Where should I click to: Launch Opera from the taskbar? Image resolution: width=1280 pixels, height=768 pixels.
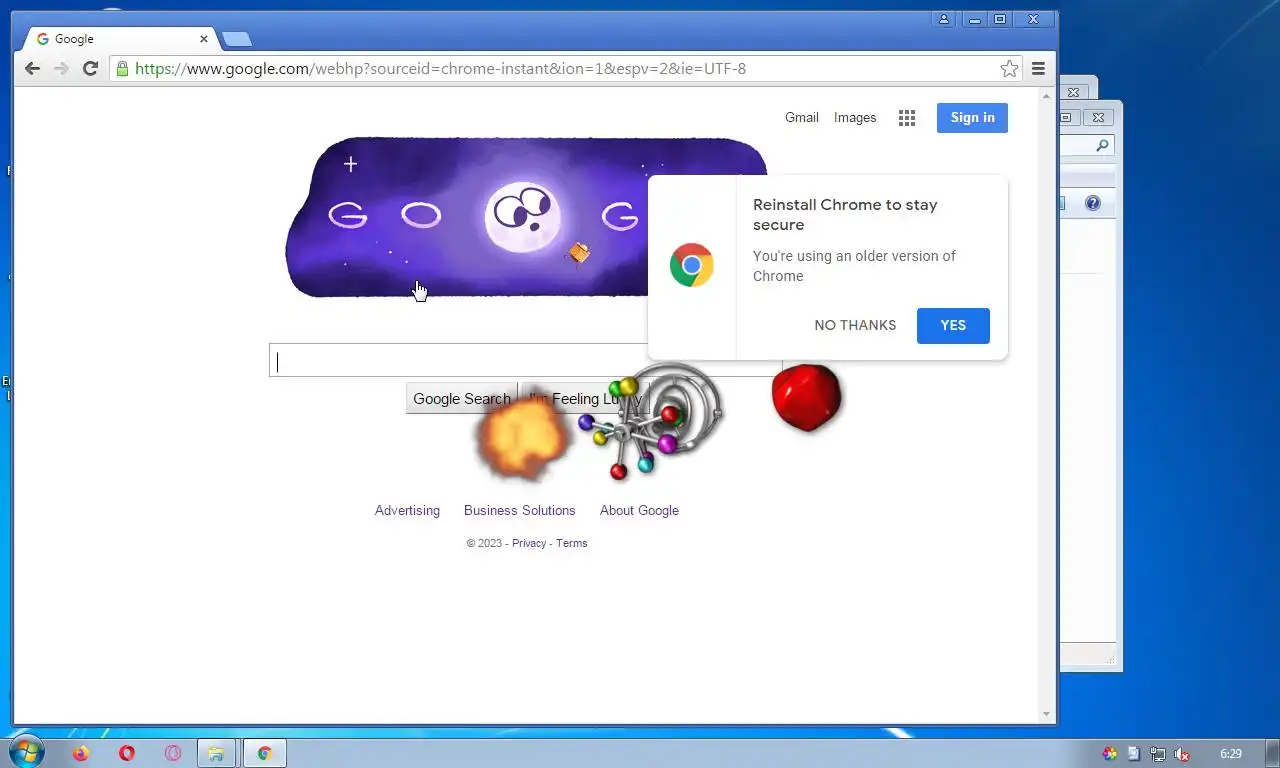(127, 753)
